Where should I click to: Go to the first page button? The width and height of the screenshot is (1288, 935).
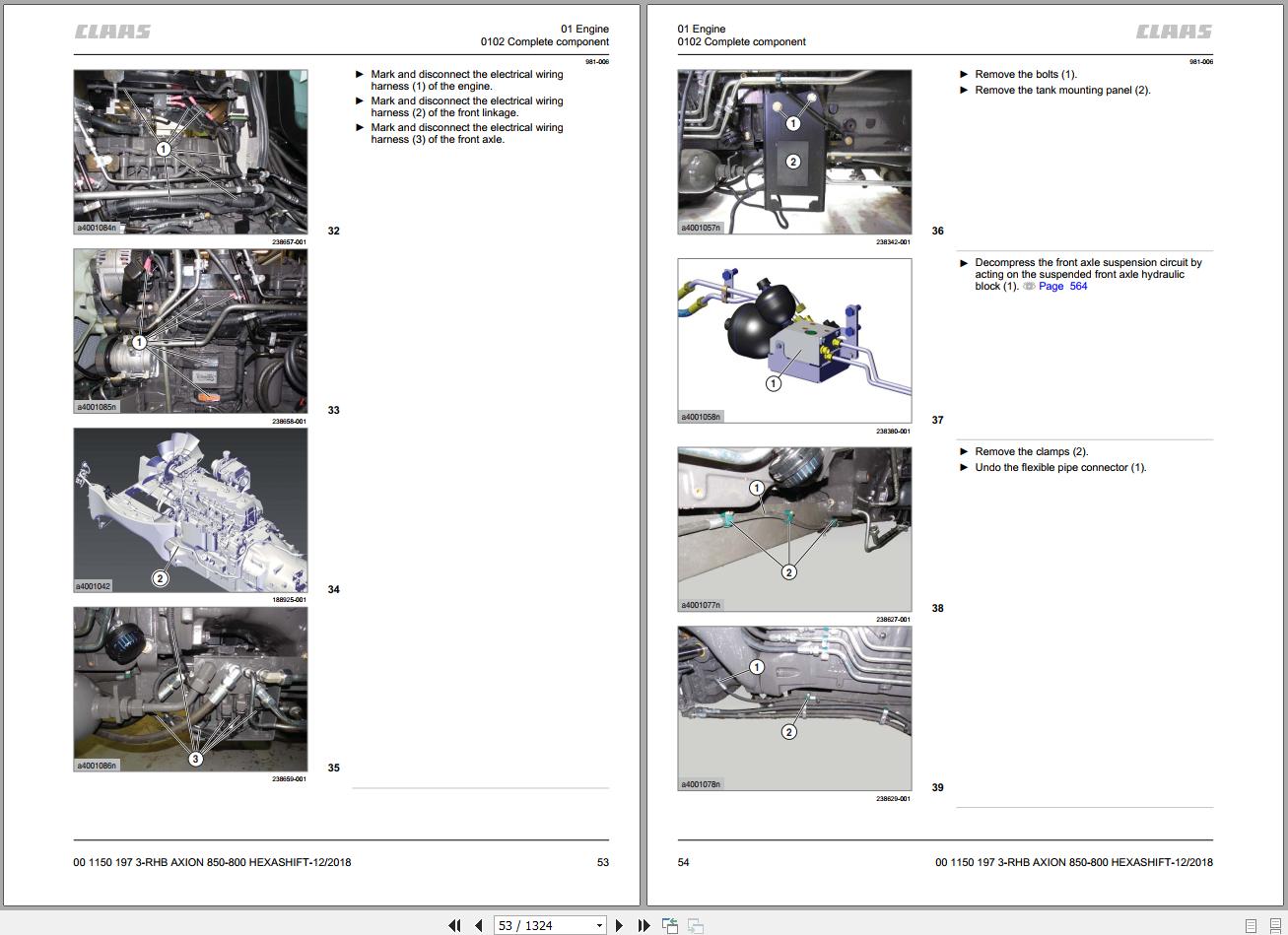(454, 925)
